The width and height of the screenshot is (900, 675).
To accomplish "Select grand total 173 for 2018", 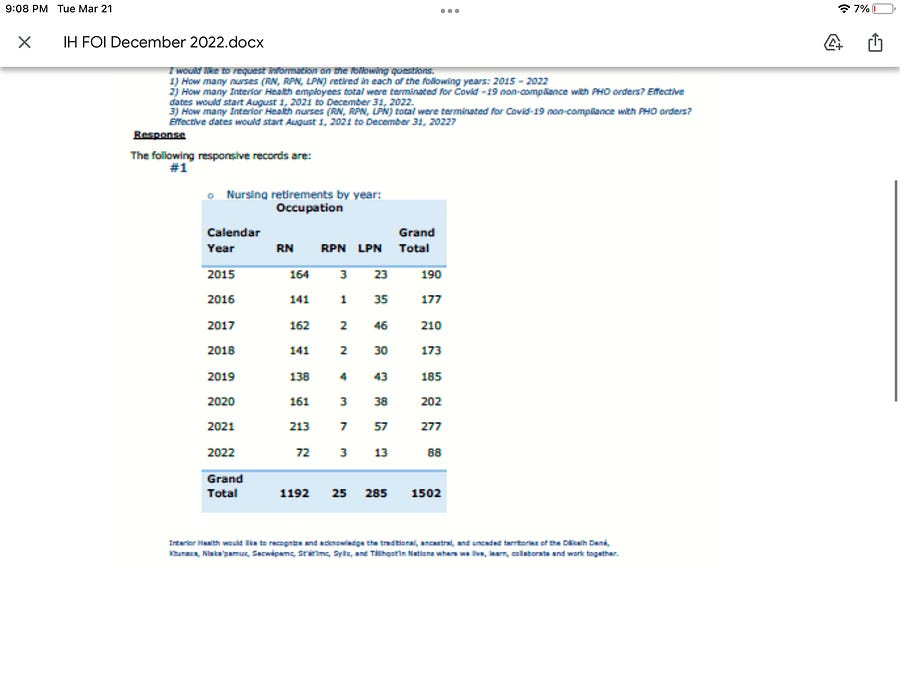I will [x=431, y=350].
